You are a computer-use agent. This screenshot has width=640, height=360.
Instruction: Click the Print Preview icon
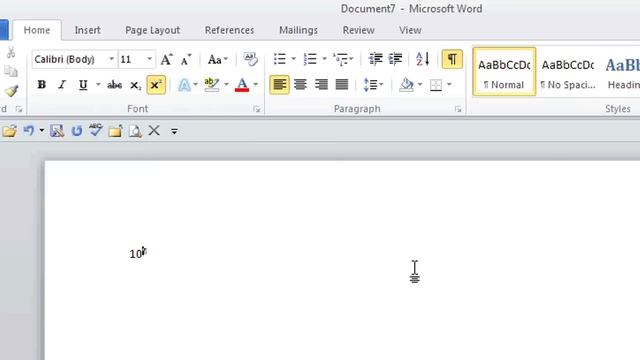click(x=135, y=131)
